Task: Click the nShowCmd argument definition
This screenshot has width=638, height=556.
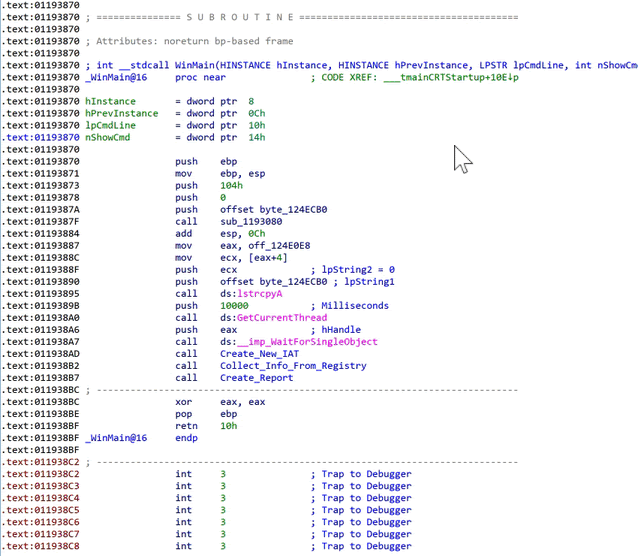Action: point(107,138)
